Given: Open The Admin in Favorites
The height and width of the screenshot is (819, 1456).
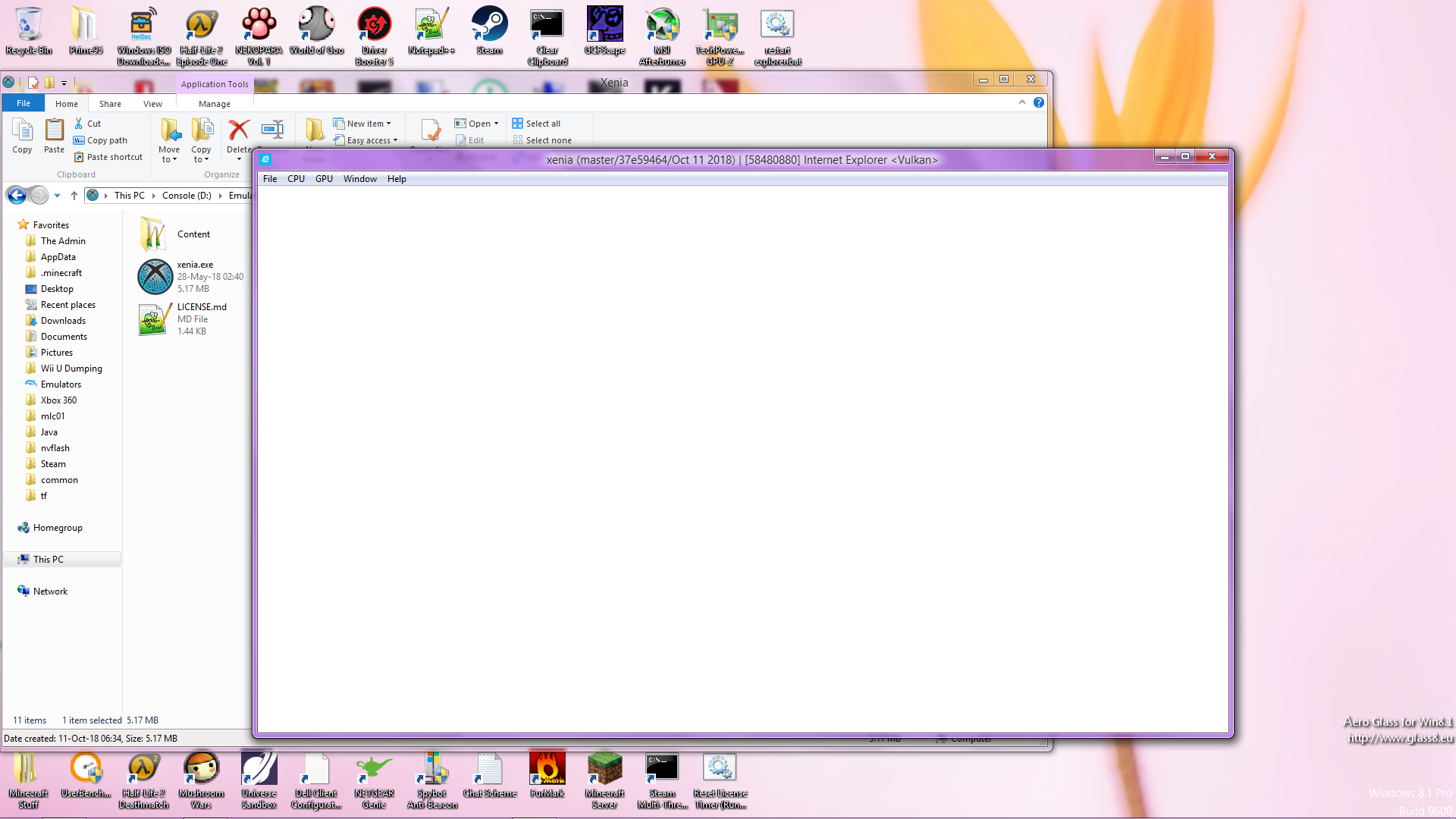Looking at the screenshot, I should [x=63, y=241].
